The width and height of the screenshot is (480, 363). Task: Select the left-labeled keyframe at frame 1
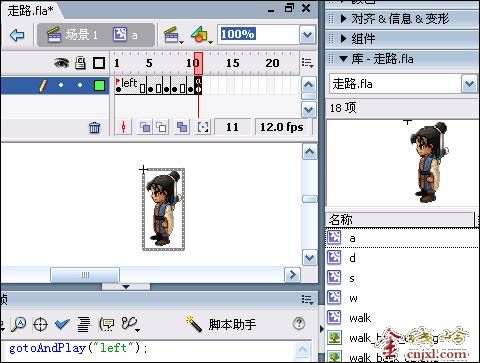tap(118, 85)
